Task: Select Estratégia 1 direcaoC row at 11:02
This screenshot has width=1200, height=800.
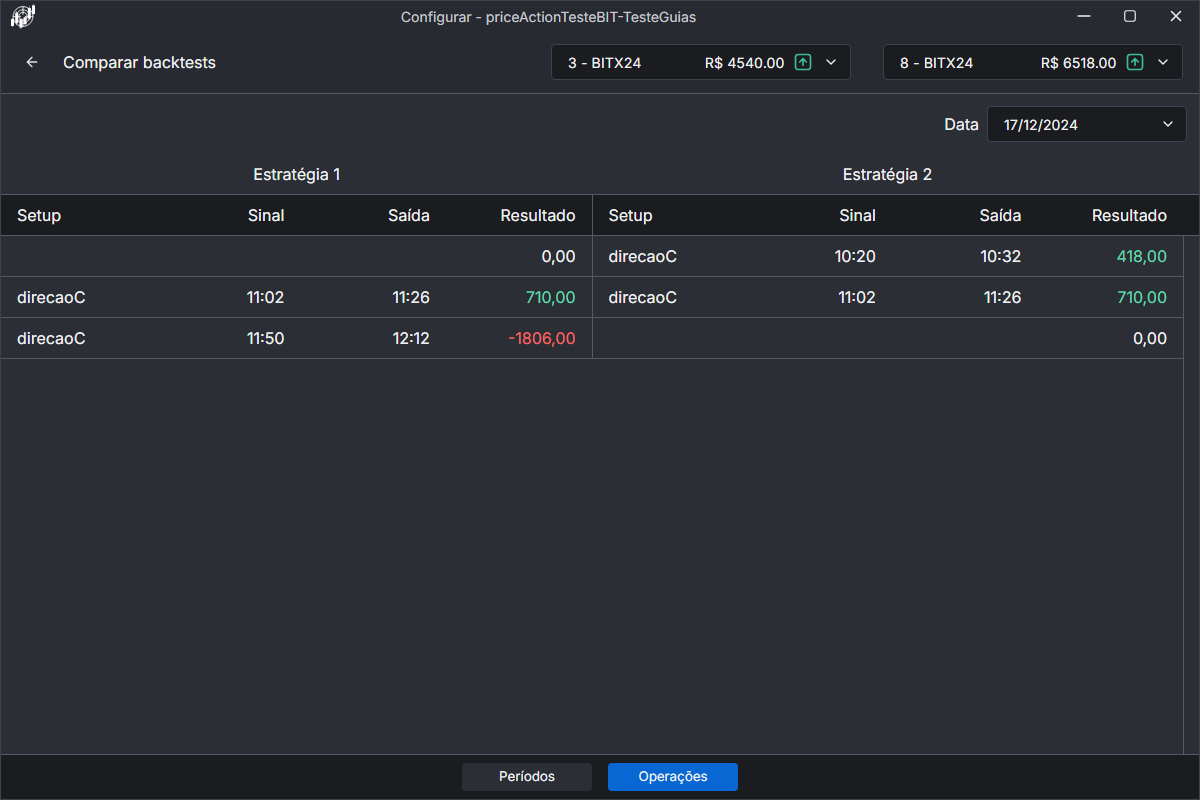Action: click(296, 297)
